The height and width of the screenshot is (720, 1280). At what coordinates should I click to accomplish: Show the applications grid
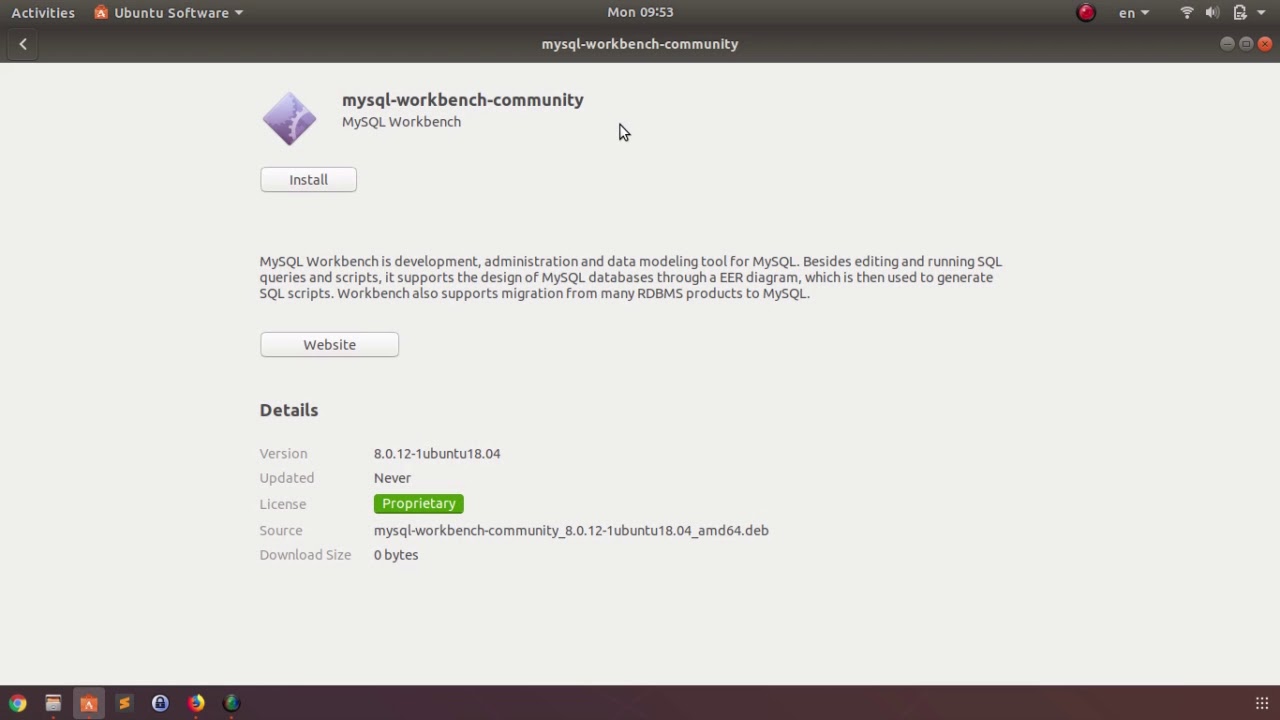point(1262,703)
